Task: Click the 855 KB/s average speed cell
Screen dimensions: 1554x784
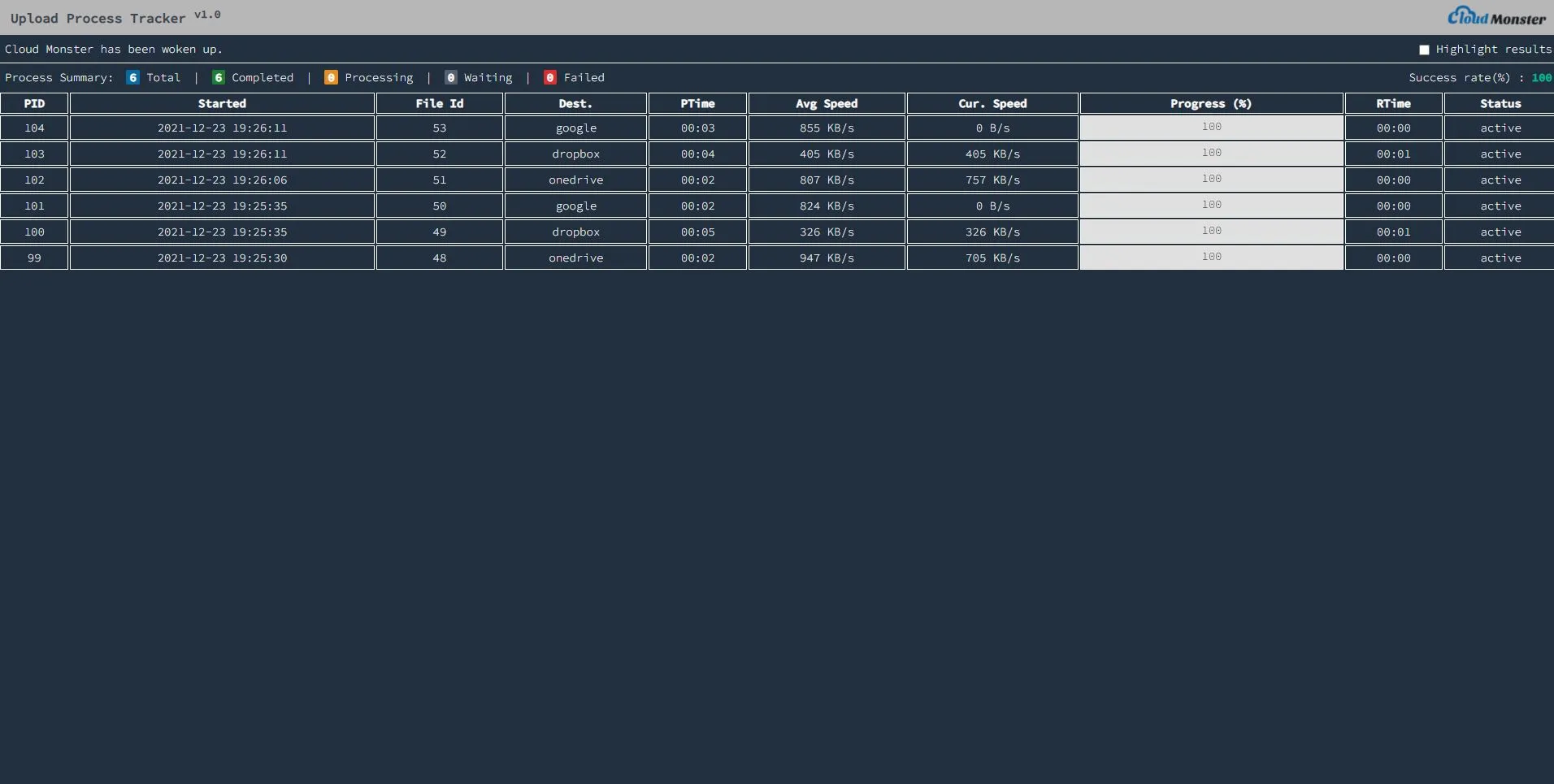Action: [827, 128]
